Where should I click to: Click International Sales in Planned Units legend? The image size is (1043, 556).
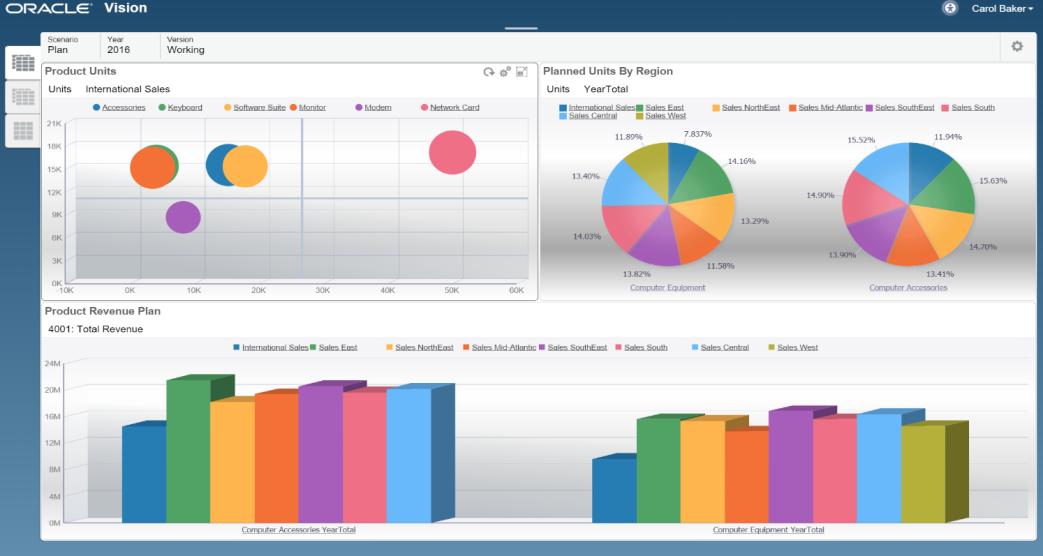[601, 107]
